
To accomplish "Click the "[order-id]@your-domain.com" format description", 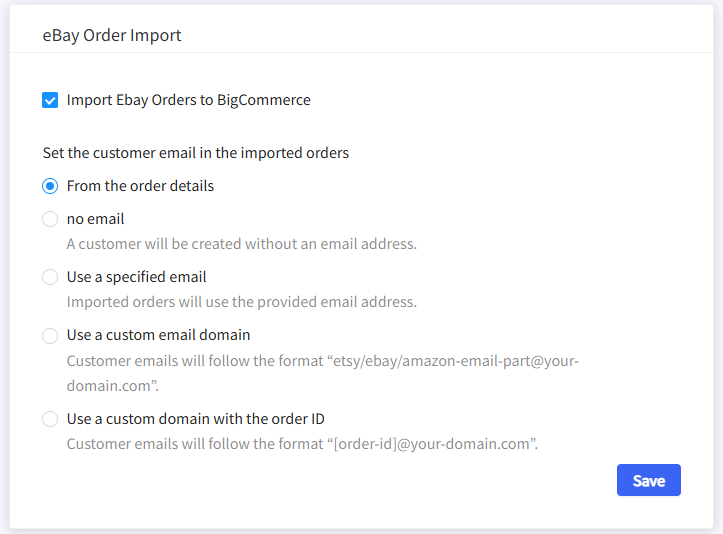I will coord(302,444).
